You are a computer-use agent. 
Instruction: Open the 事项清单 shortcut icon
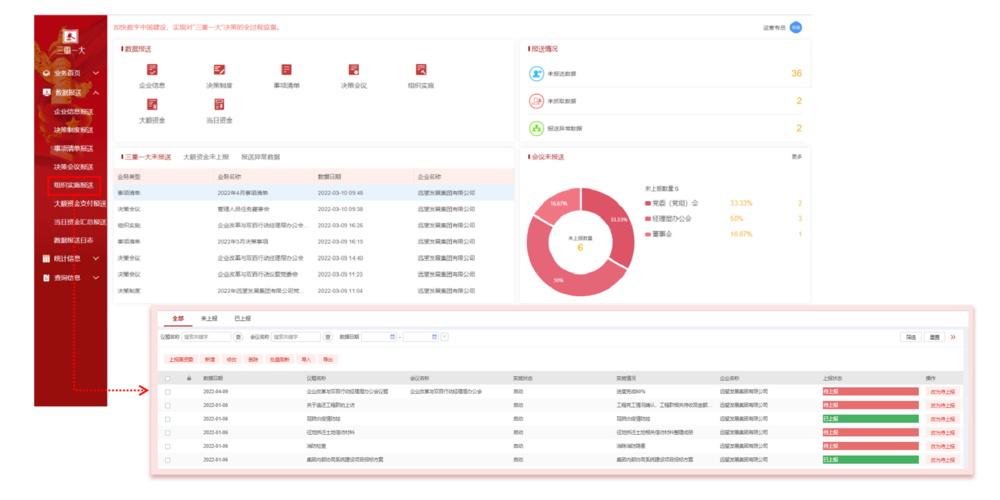(286, 70)
